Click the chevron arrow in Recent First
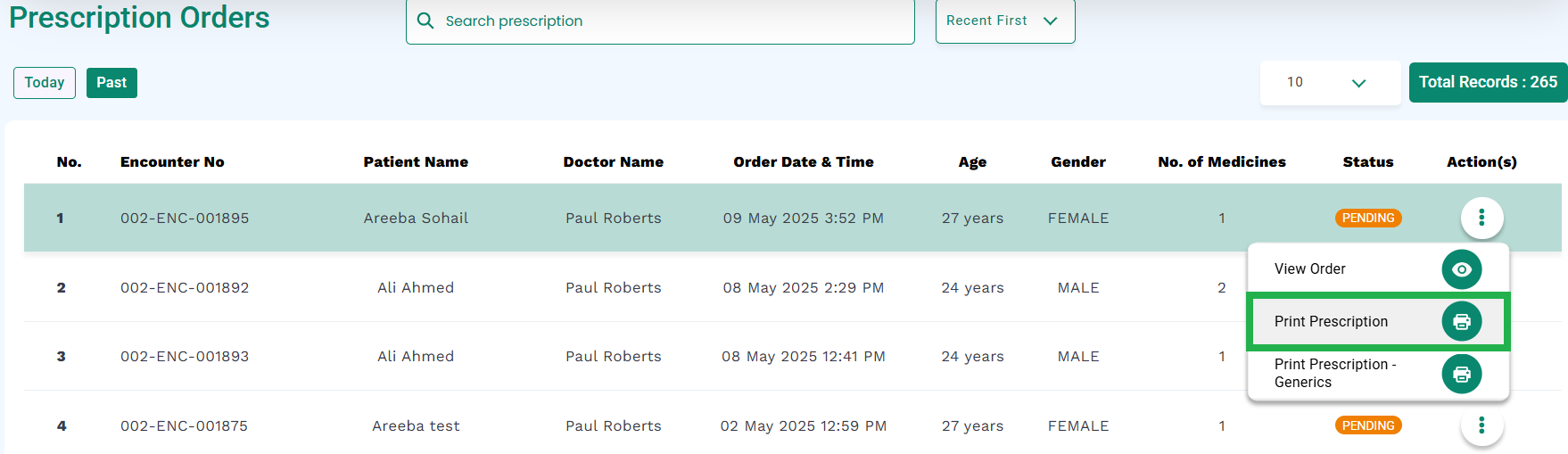The width and height of the screenshot is (1568, 454). (1051, 21)
